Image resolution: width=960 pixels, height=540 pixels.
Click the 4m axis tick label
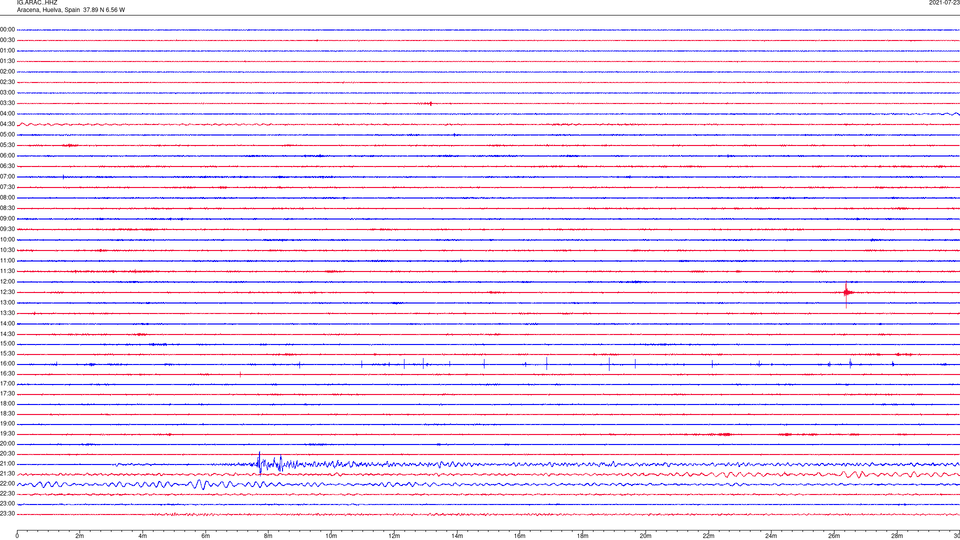coord(143,536)
